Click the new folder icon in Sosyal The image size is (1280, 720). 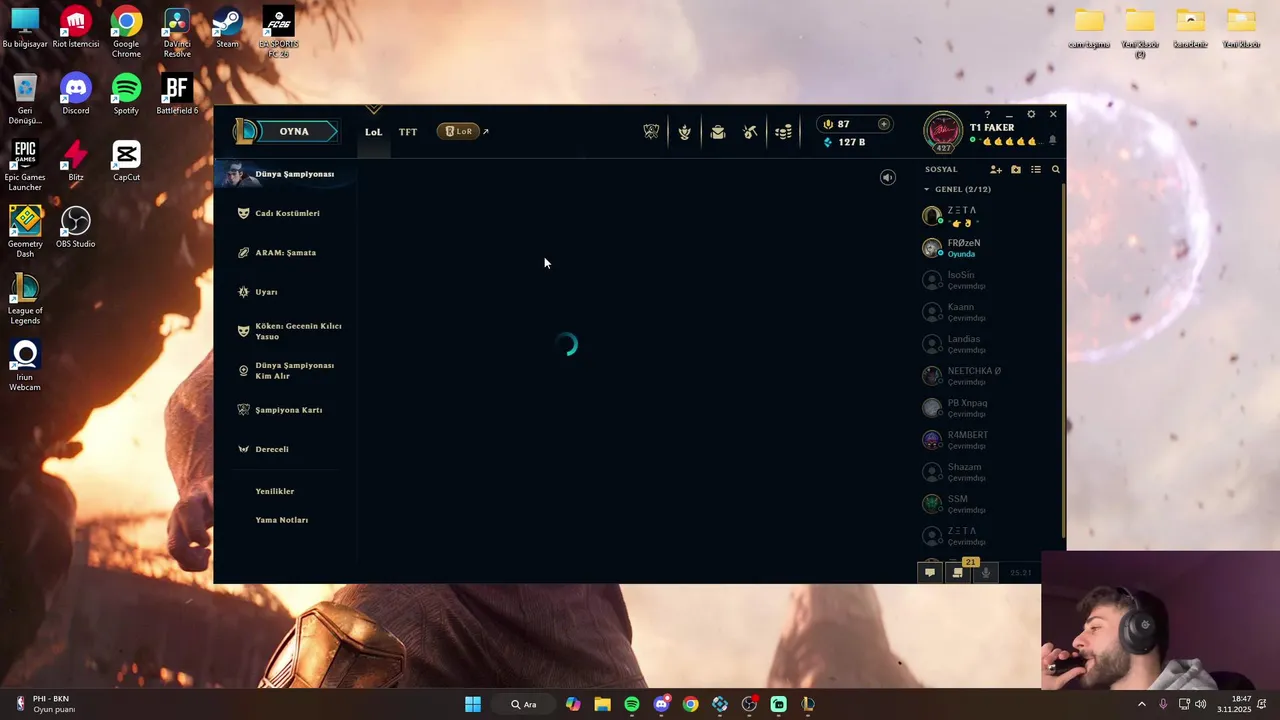pyautogui.click(x=1016, y=170)
